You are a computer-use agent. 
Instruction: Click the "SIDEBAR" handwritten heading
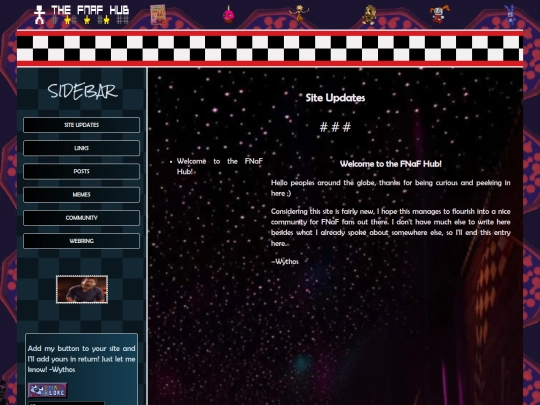click(83, 91)
